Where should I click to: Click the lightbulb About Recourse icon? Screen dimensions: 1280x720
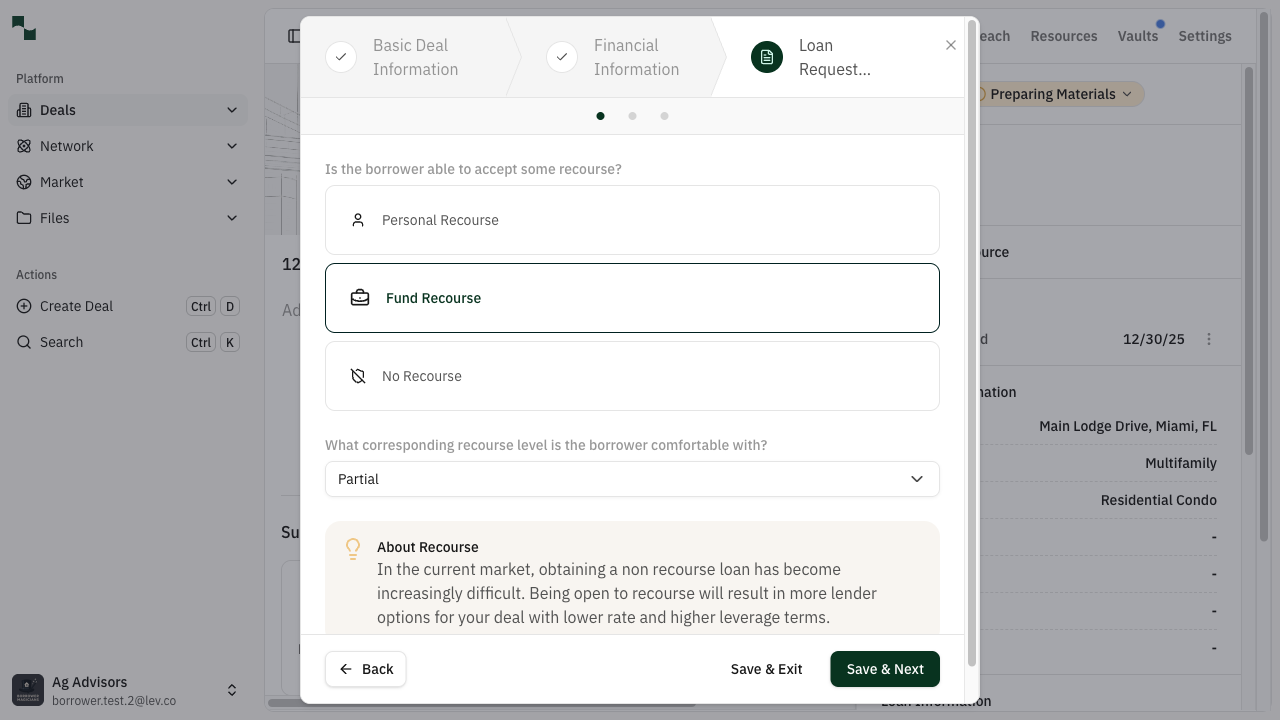pos(353,549)
